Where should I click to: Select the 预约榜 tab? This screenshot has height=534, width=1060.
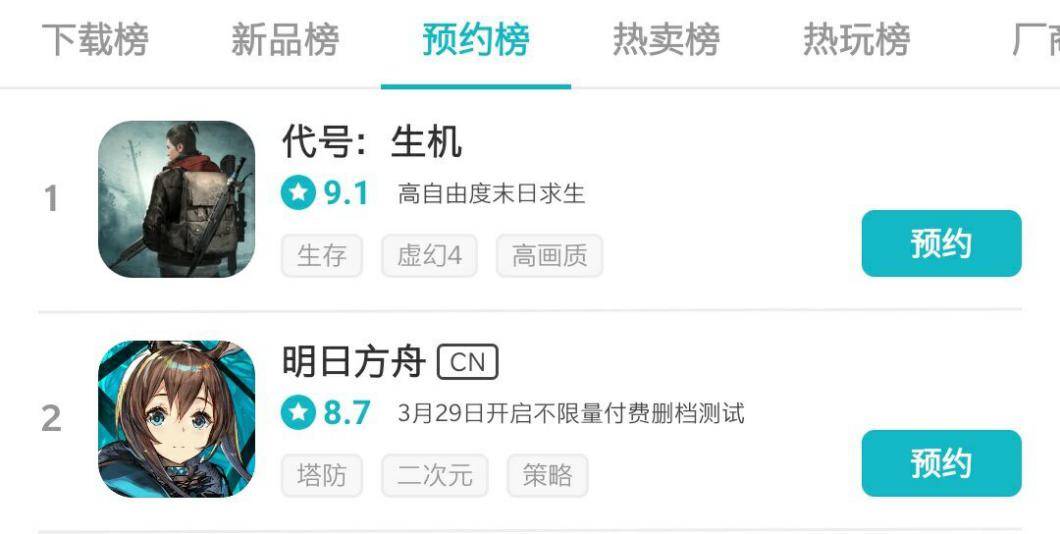point(476,39)
